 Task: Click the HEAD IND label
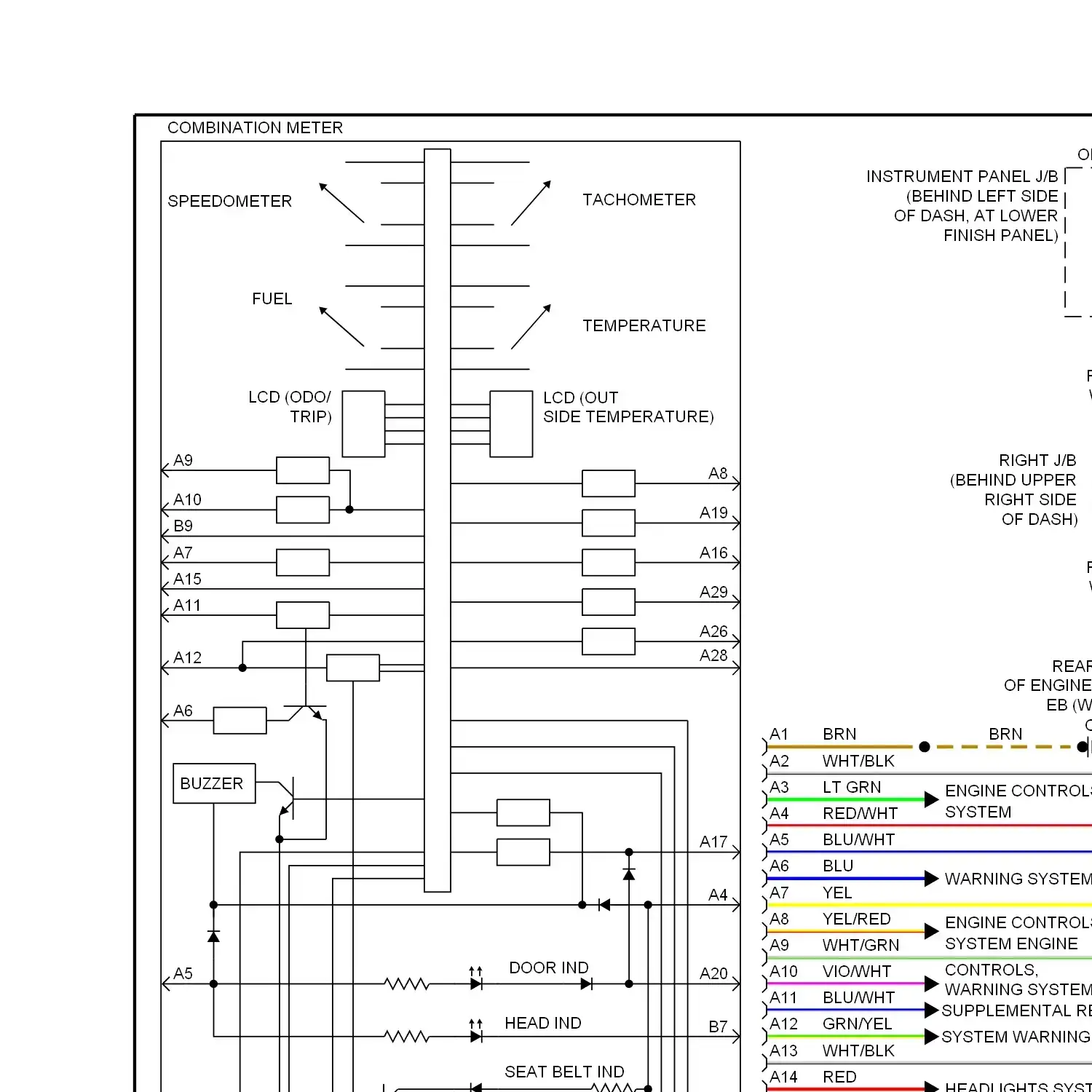click(x=543, y=1024)
